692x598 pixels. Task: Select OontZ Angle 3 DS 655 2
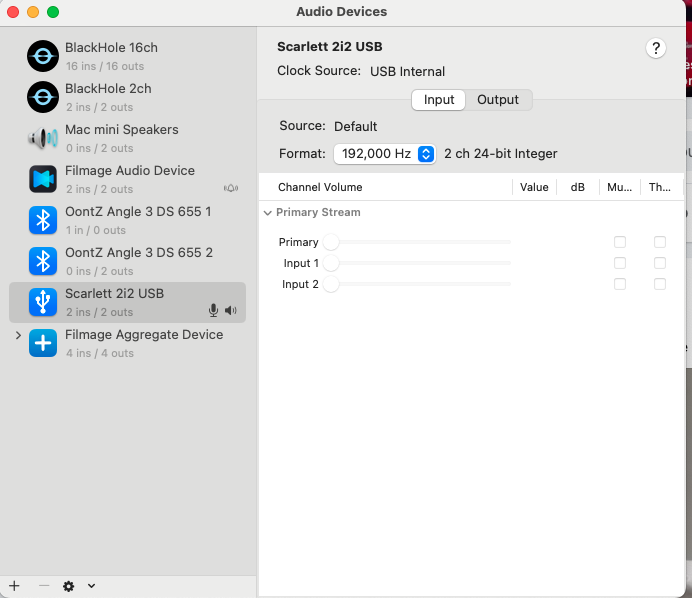coord(127,261)
